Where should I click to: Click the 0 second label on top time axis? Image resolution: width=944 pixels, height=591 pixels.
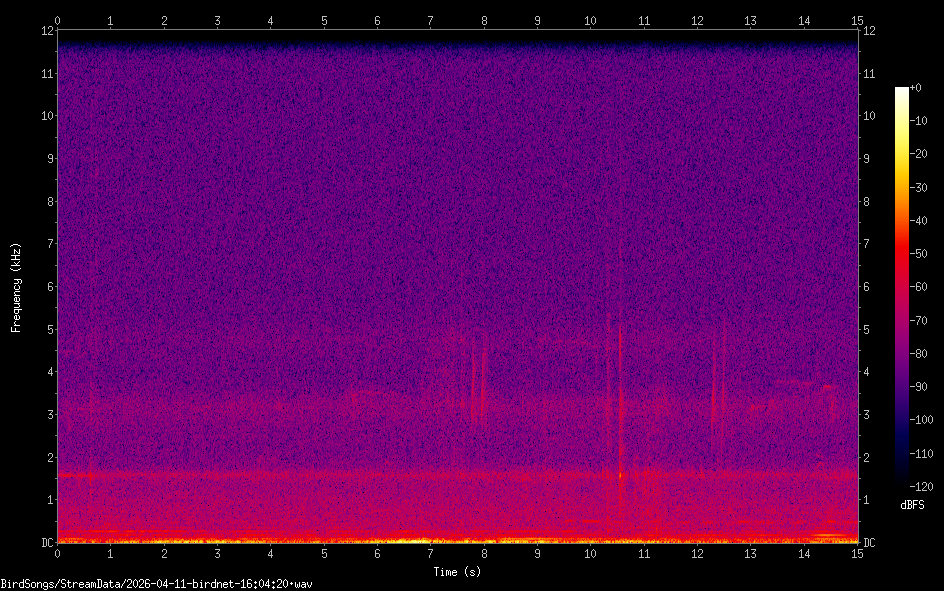click(57, 19)
